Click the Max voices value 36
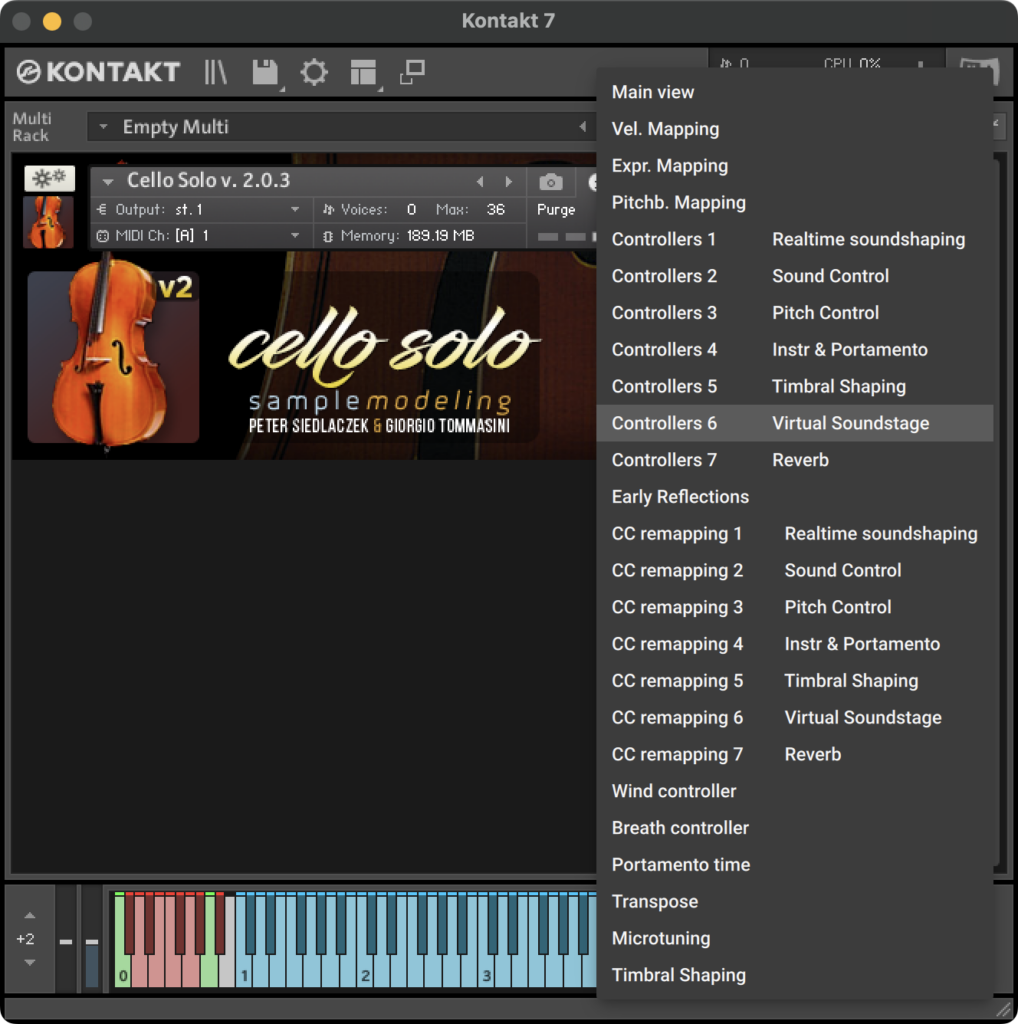This screenshot has width=1018, height=1024. coord(496,210)
